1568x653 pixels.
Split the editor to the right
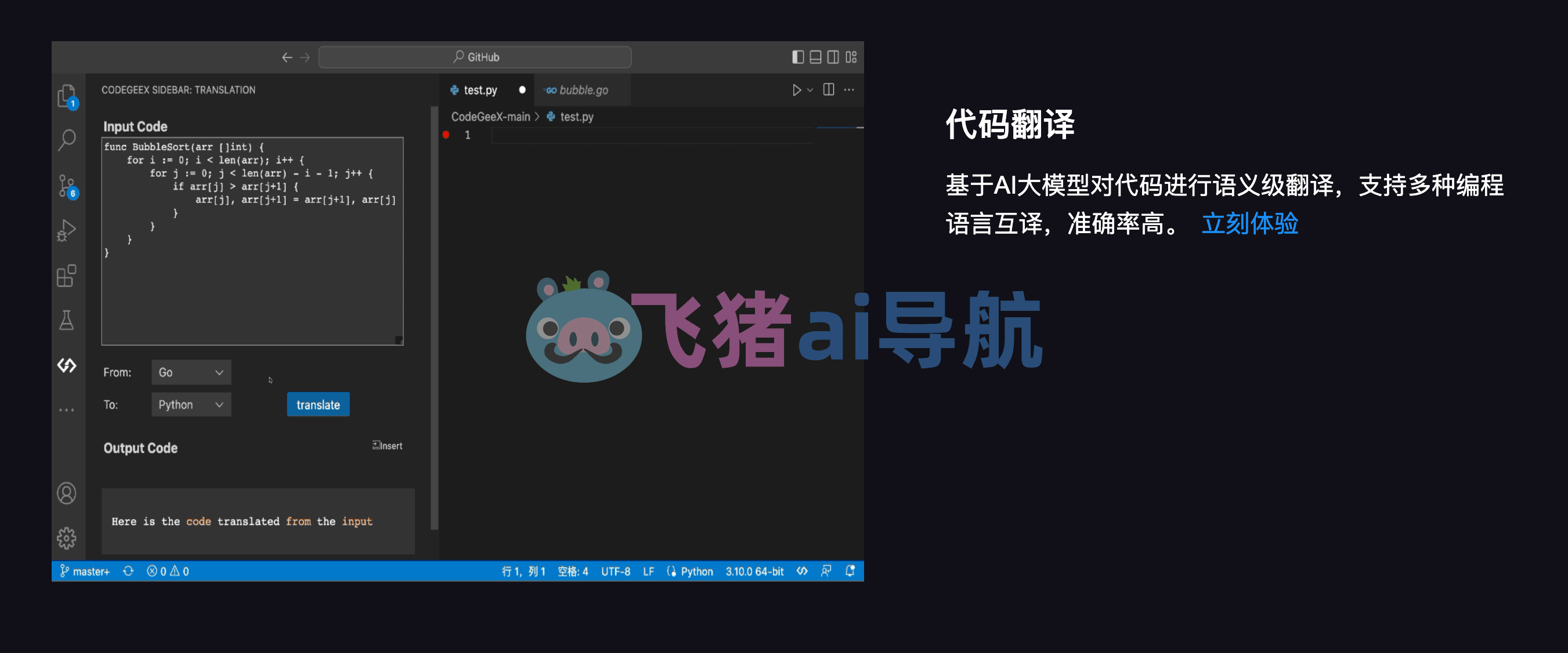(x=829, y=89)
